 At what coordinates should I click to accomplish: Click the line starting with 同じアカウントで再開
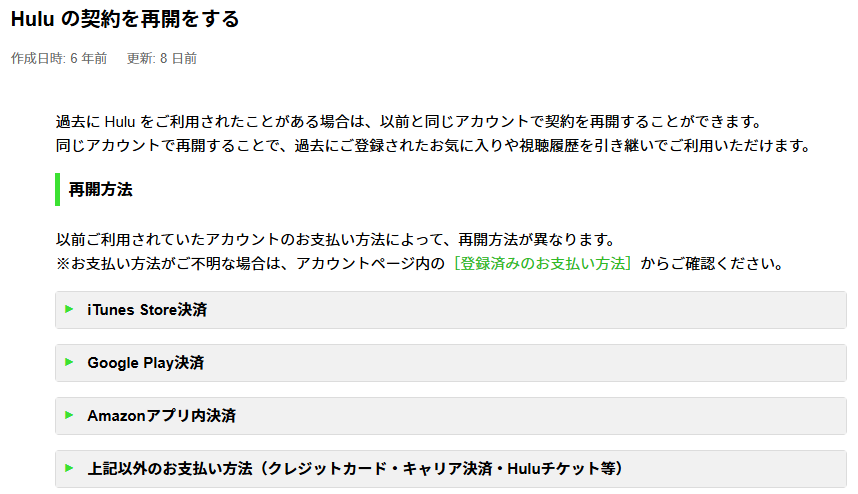(x=431, y=146)
